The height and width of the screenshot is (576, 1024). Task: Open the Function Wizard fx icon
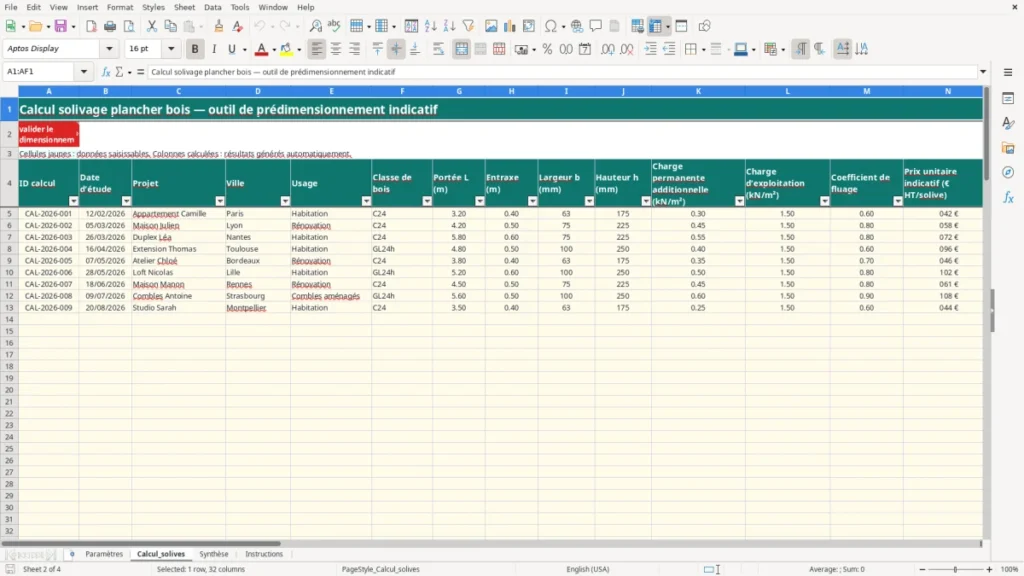click(x=106, y=72)
